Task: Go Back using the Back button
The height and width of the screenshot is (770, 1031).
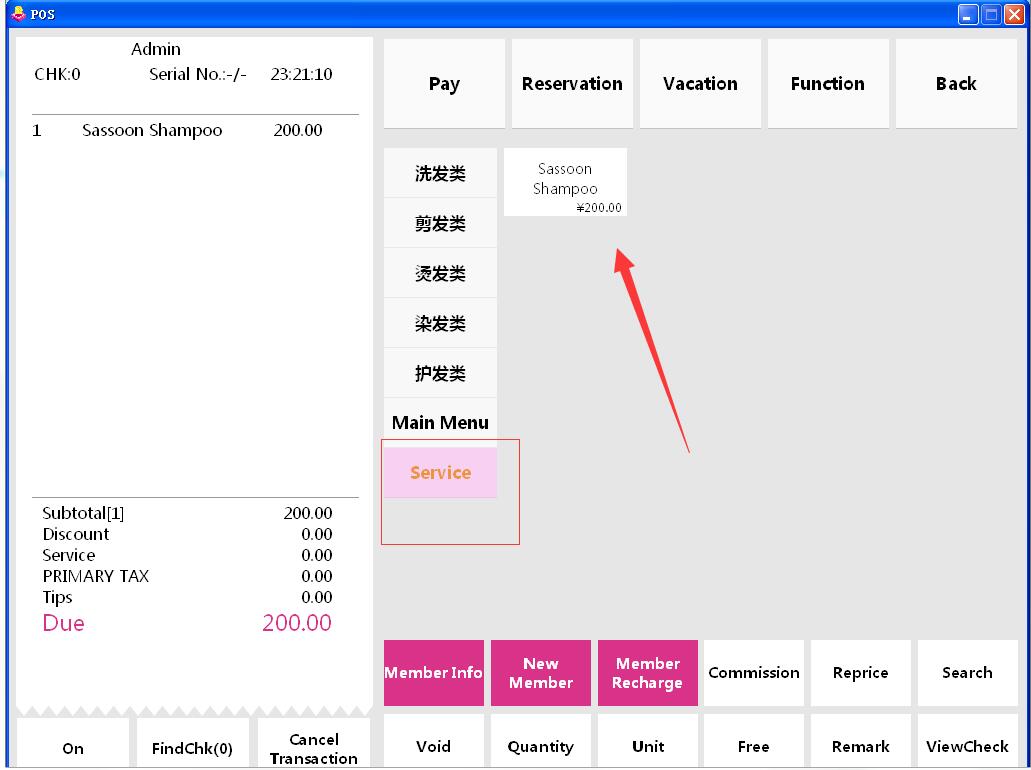Action: pyautogui.click(x=956, y=84)
